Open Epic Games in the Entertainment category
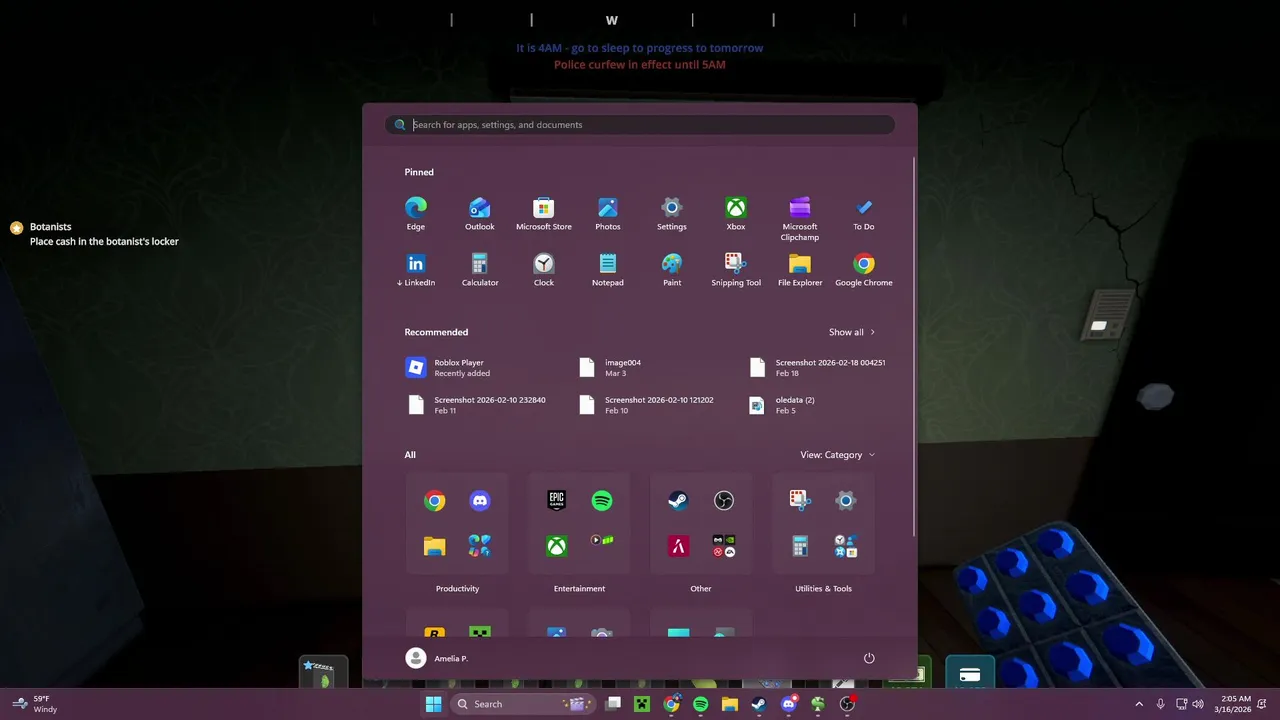1280x720 pixels. [556, 501]
